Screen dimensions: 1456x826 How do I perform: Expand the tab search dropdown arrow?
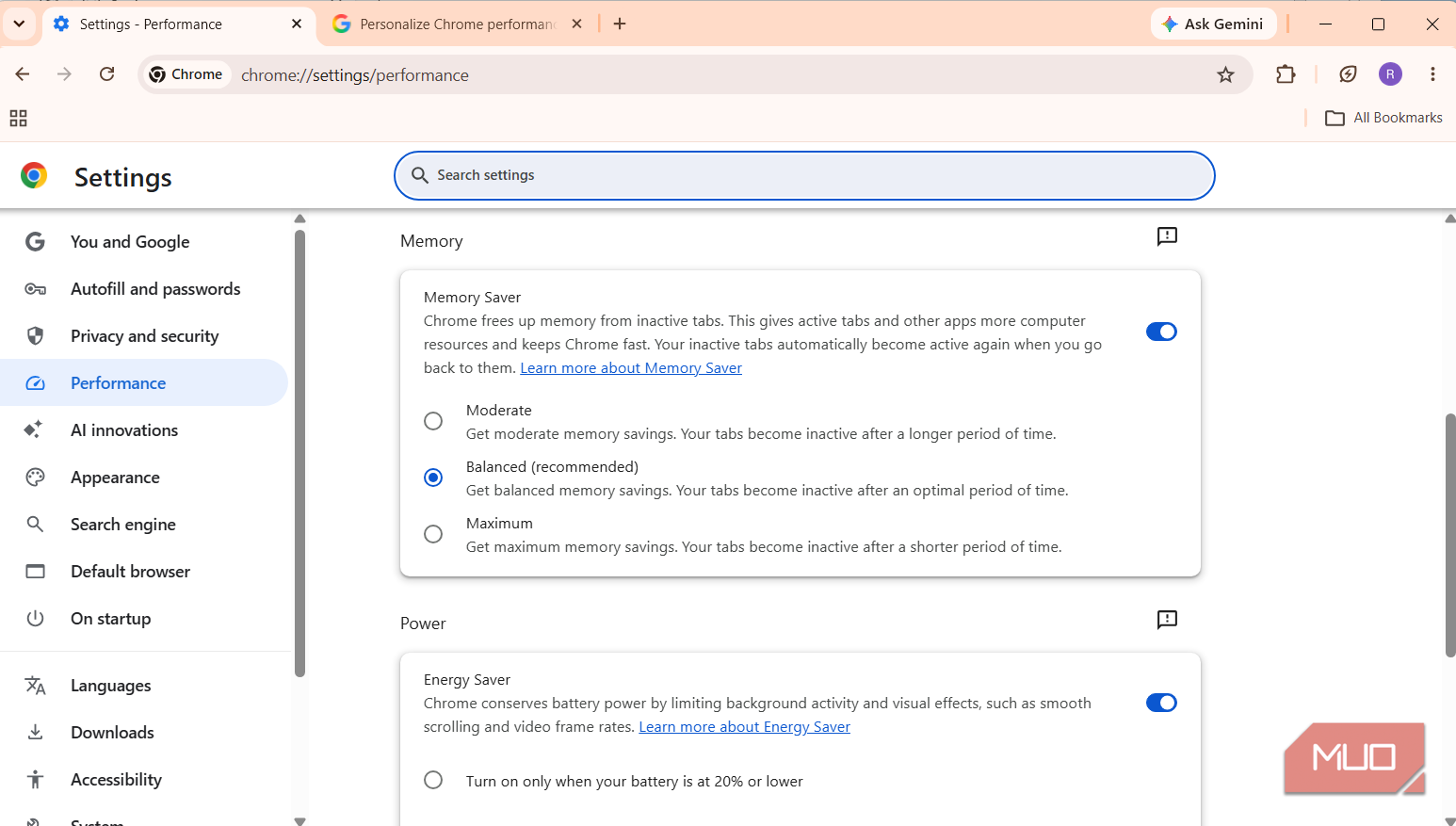coord(19,24)
